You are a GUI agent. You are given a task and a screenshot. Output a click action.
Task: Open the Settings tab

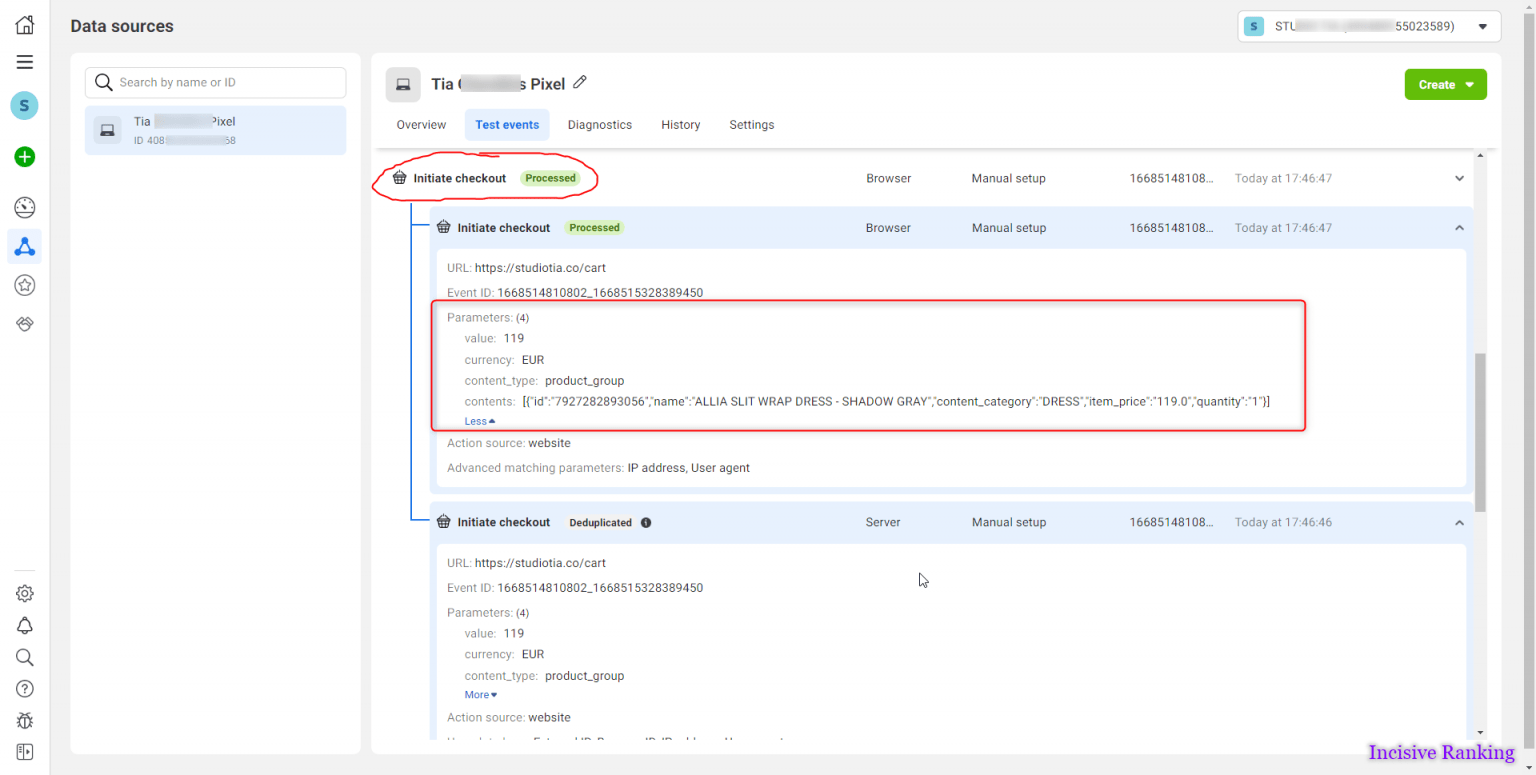coord(752,125)
